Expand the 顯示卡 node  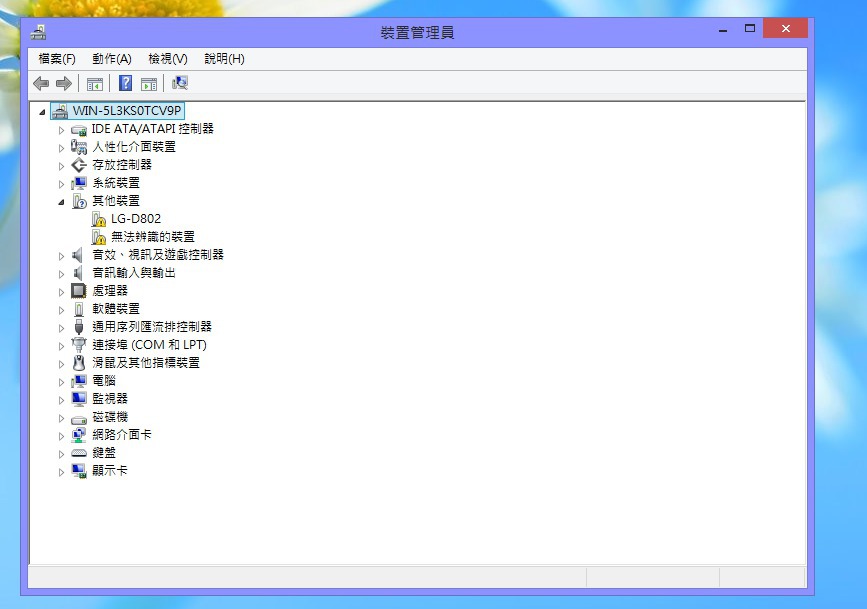(x=61, y=472)
